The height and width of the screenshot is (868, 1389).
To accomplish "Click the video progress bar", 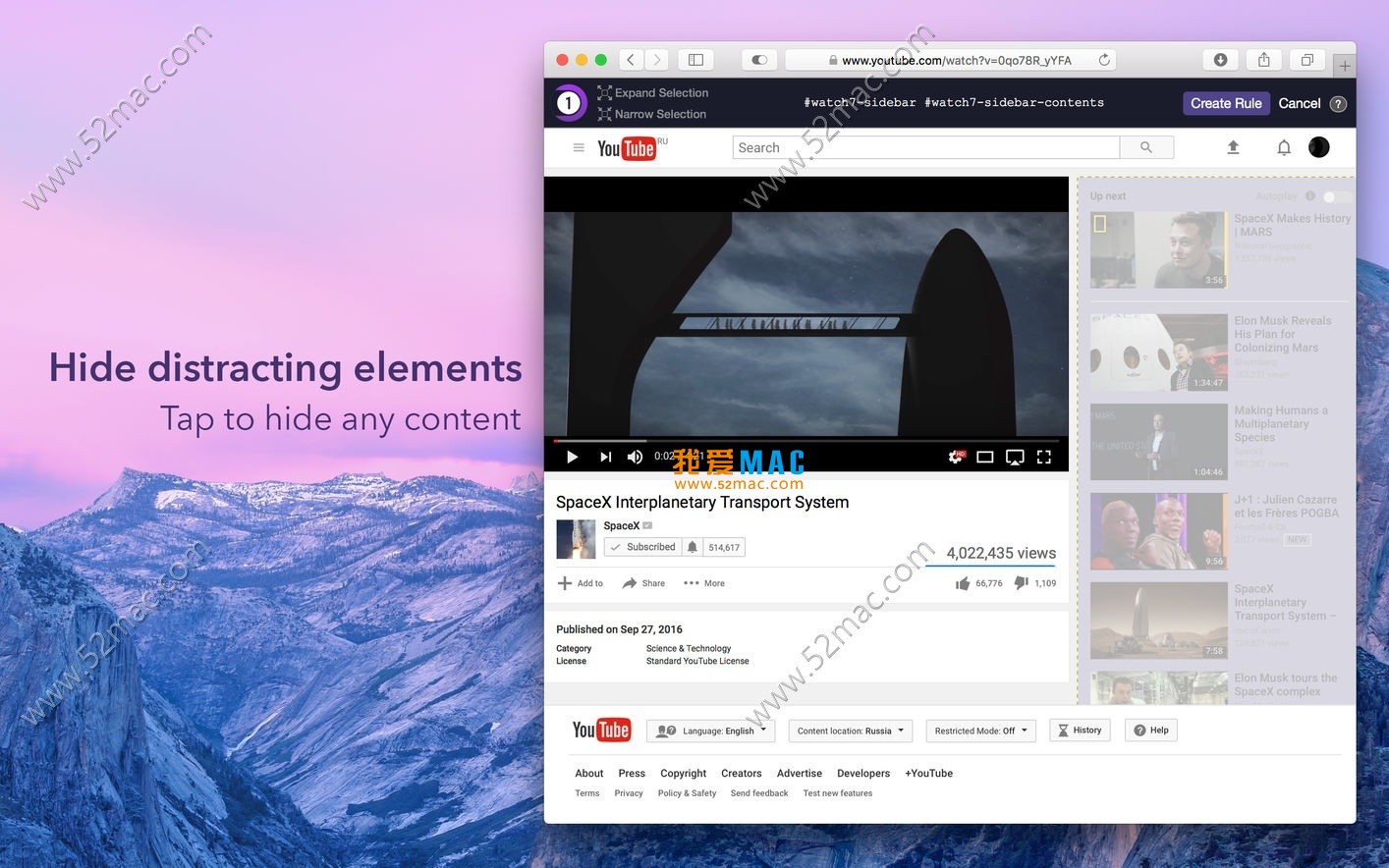I will (806, 440).
